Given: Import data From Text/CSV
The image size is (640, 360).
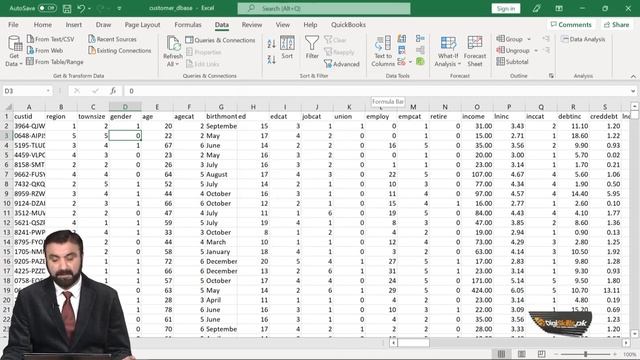Looking at the screenshot, I should [50, 39].
